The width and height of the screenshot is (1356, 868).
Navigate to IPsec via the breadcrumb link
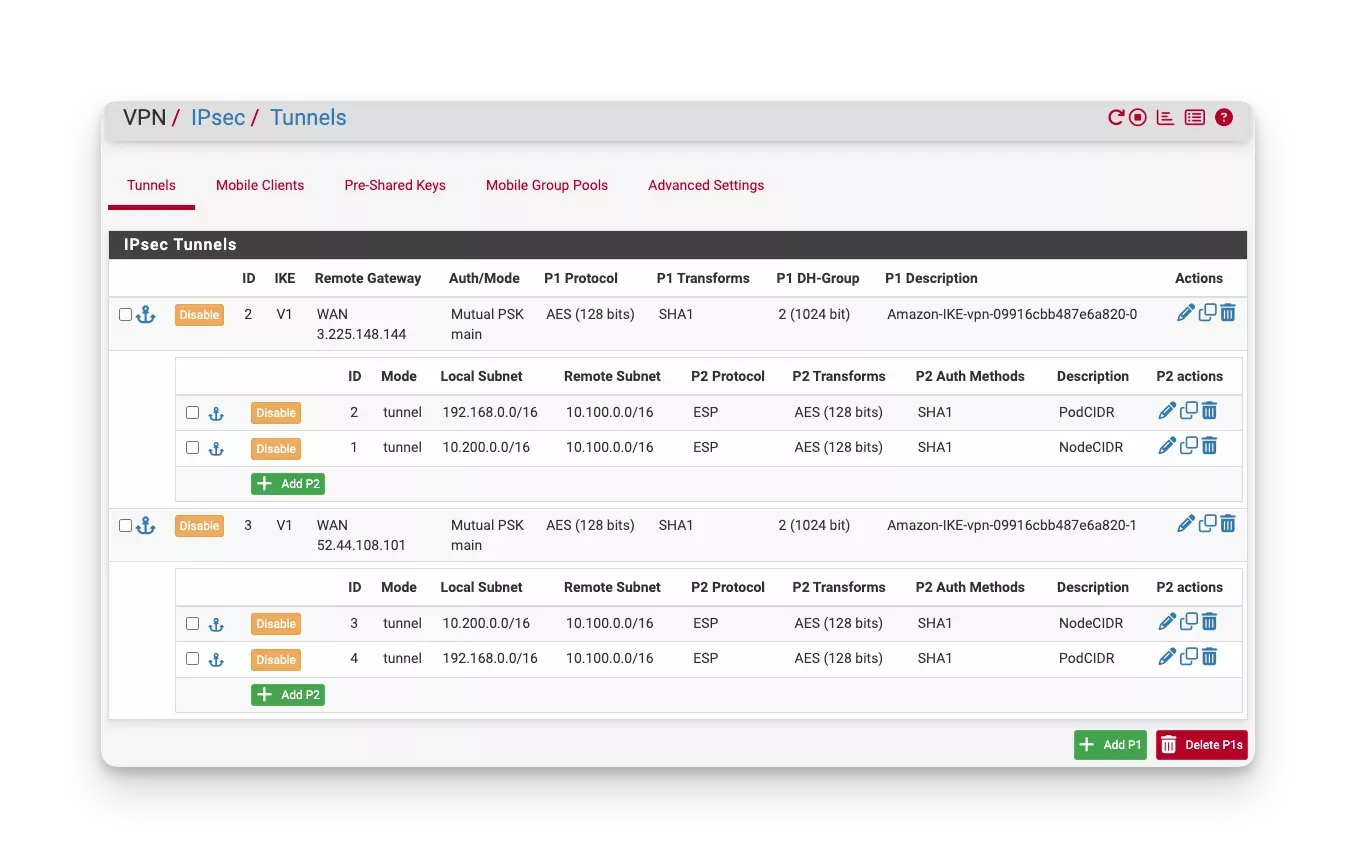pyautogui.click(x=218, y=117)
